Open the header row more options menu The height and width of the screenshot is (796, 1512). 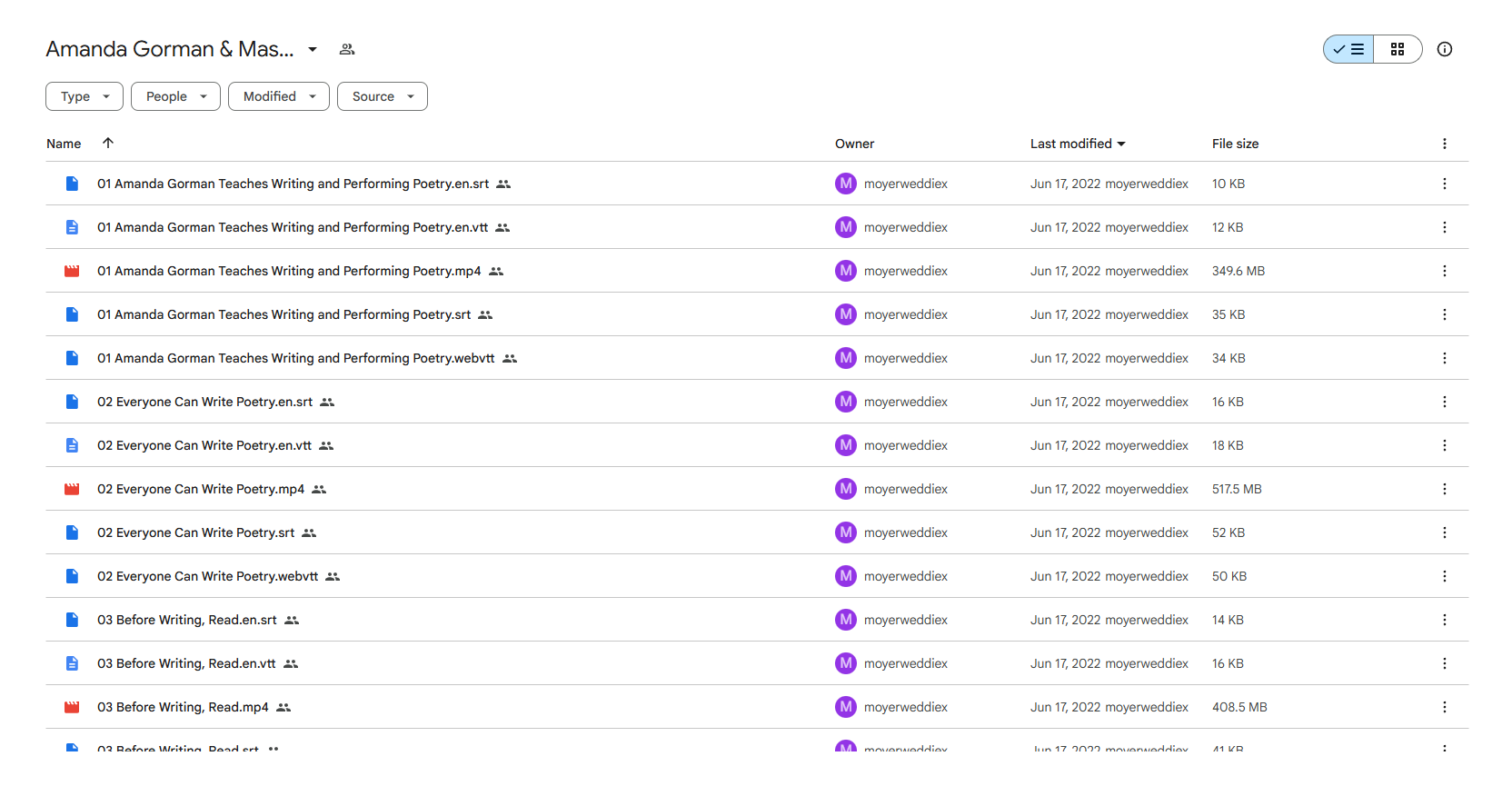tap(1445, 144)
